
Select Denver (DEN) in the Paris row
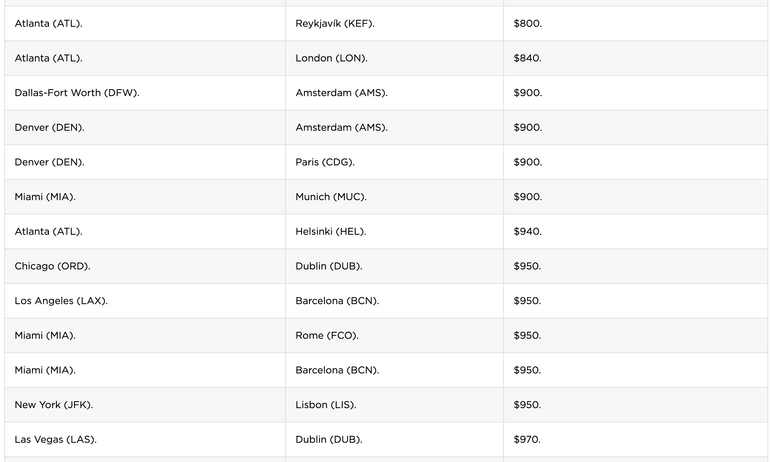pos(49,162)
